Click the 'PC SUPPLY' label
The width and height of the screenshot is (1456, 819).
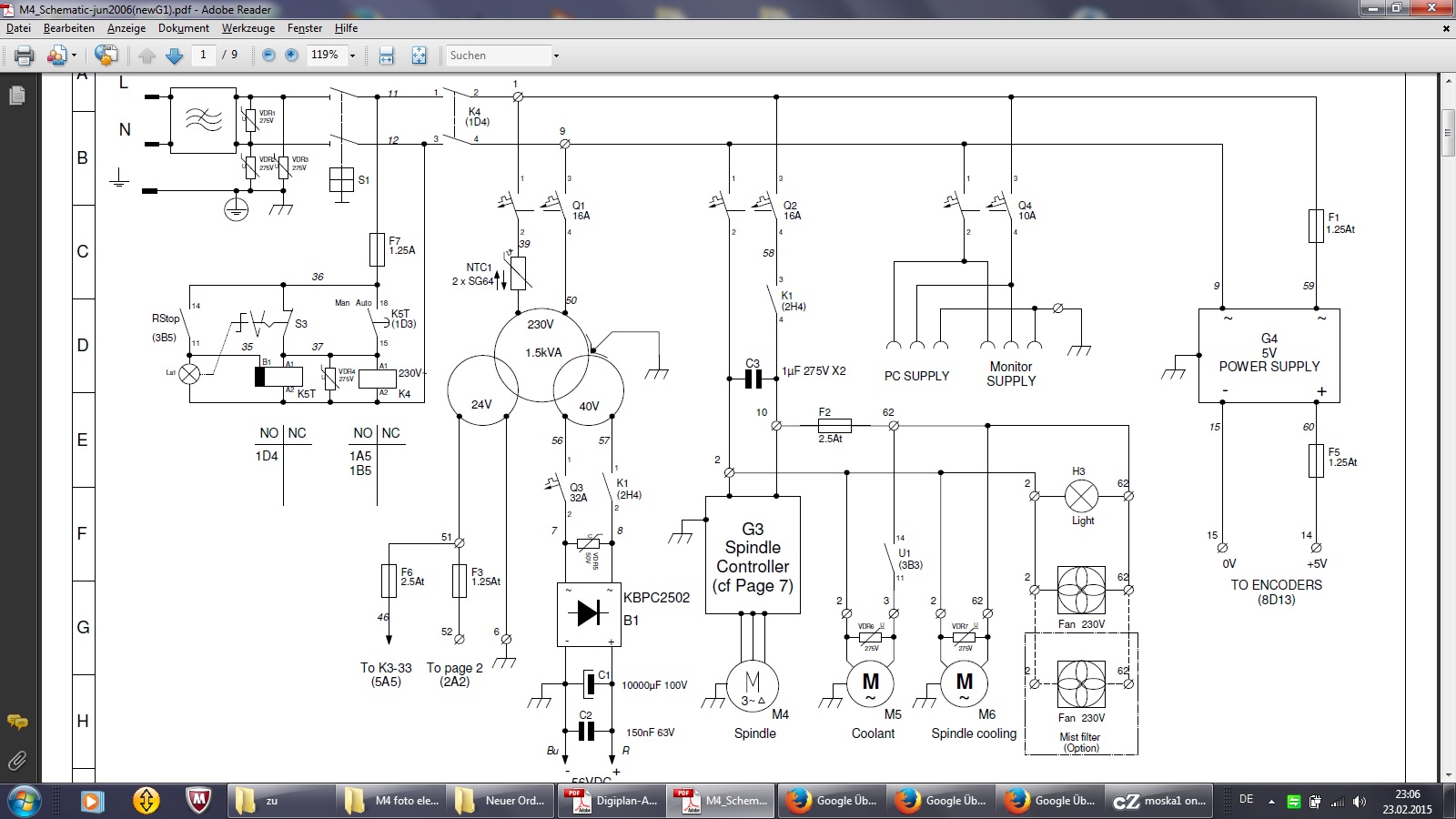click(916, 376)
